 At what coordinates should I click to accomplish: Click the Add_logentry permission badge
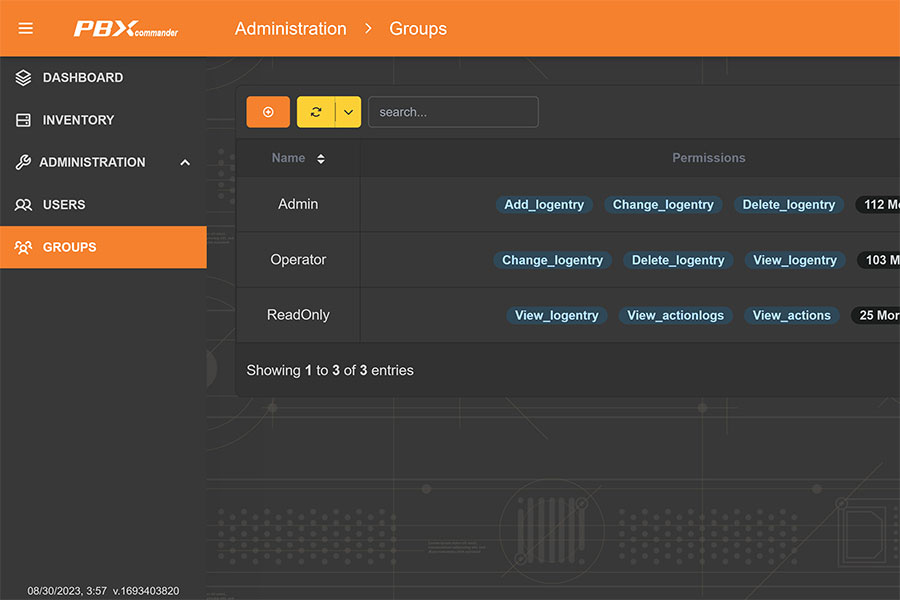click(544, 205)
